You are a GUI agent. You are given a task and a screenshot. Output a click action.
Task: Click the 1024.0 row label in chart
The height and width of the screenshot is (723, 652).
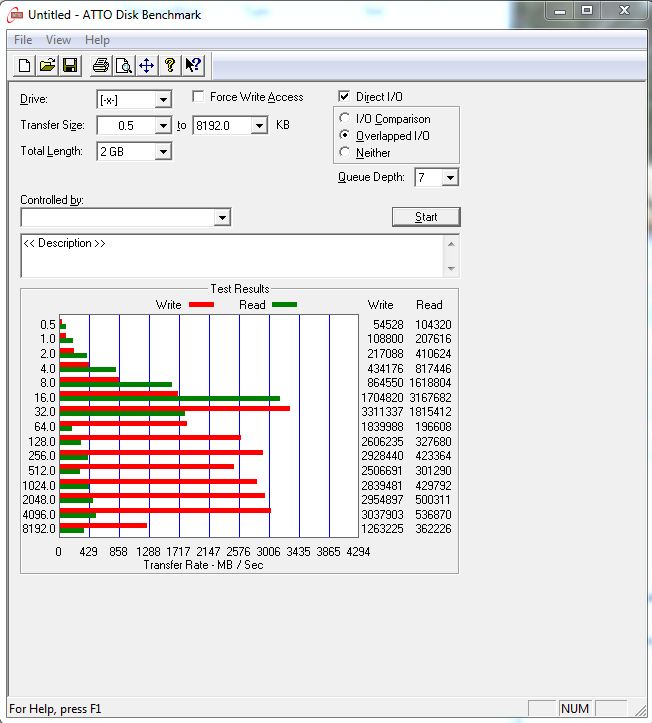click(x=39, y=486)
